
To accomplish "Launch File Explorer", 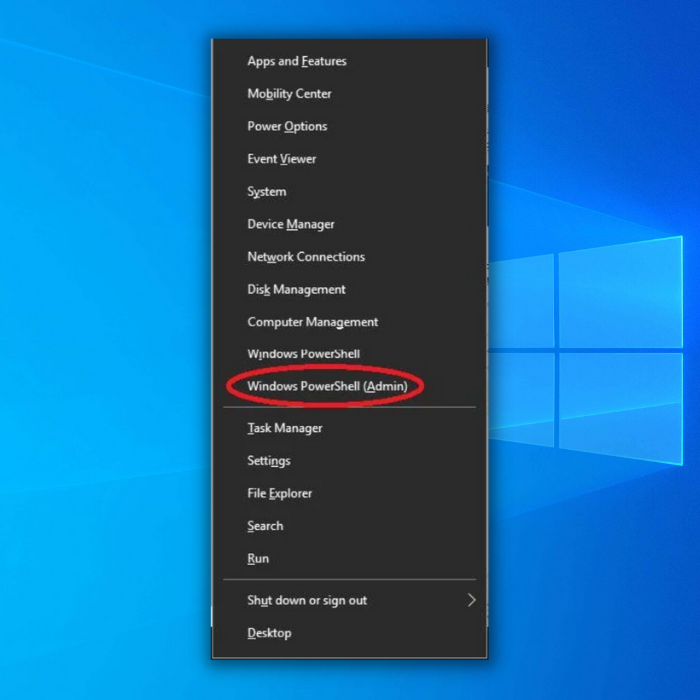I will coord(279,493).
